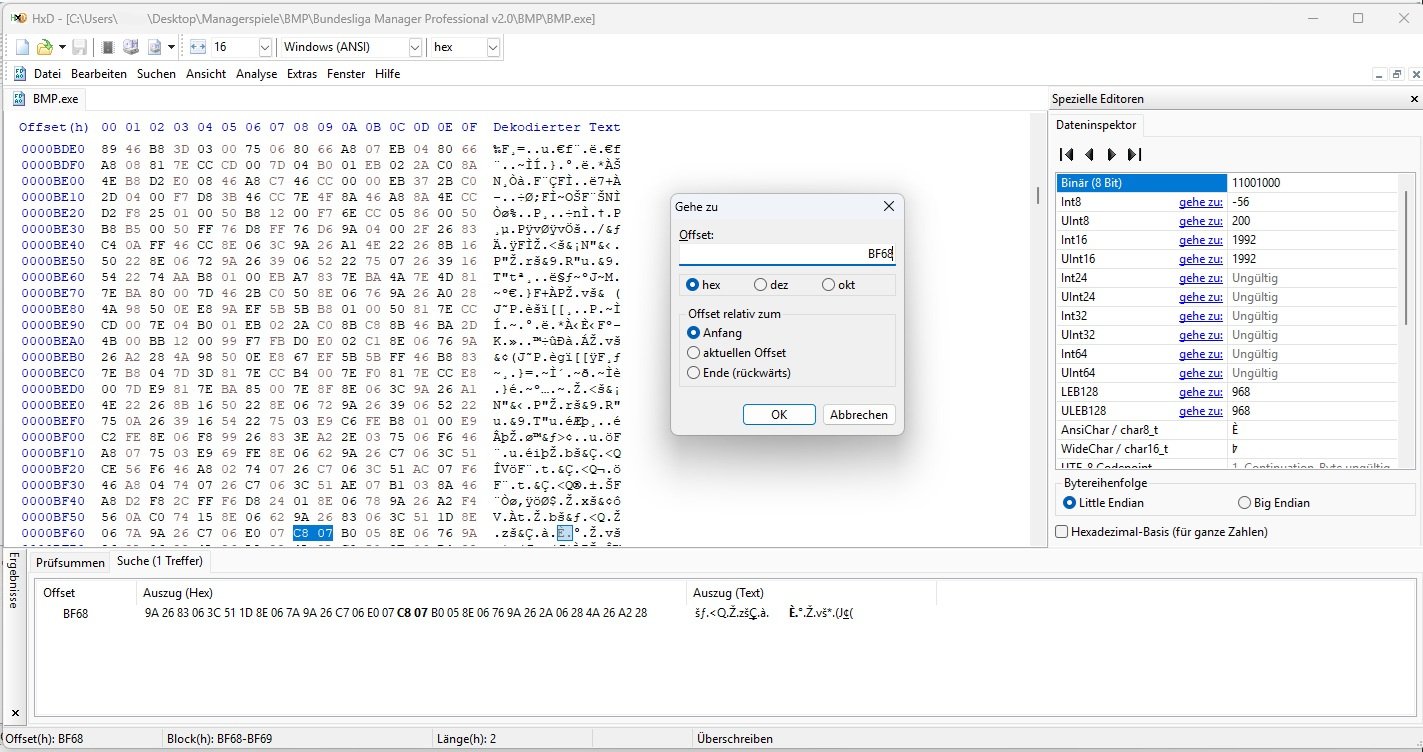Expand the Windows (ANSI) charset dropdown
The image size is (1423, 752).
coord(415,47)
